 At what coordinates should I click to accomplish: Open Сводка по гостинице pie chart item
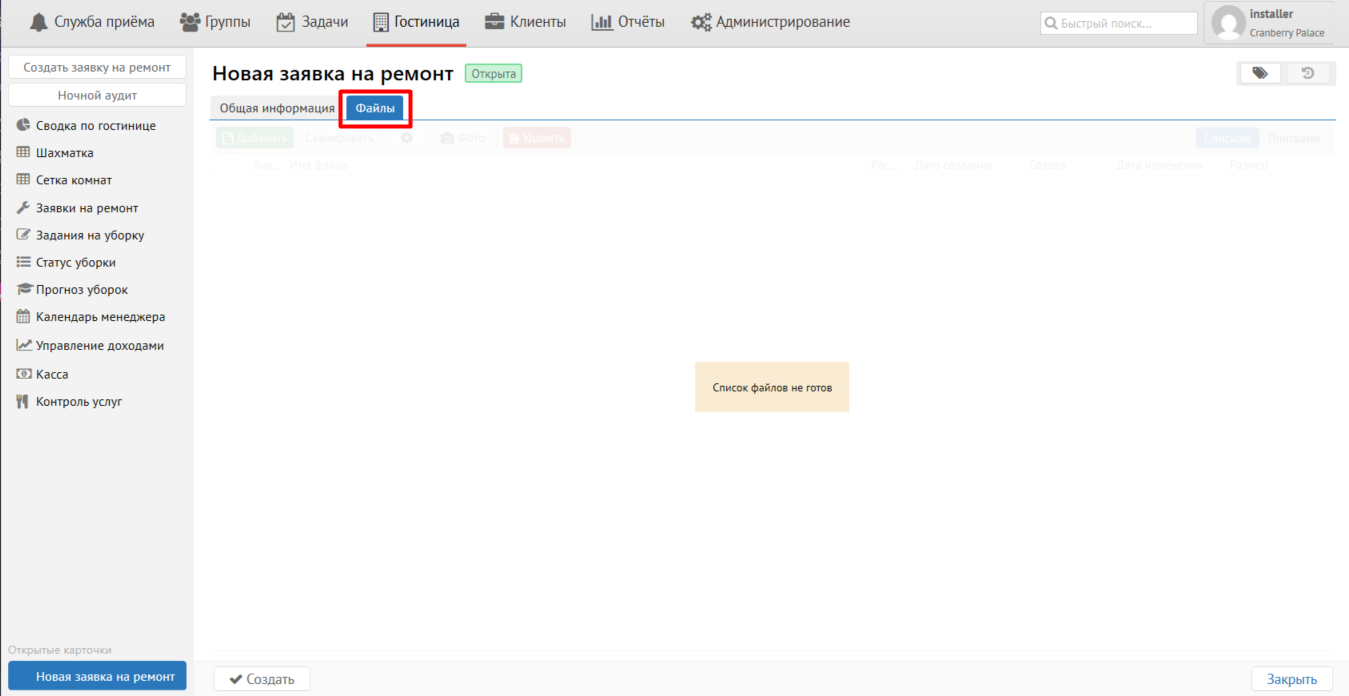(x=86, y=126)
